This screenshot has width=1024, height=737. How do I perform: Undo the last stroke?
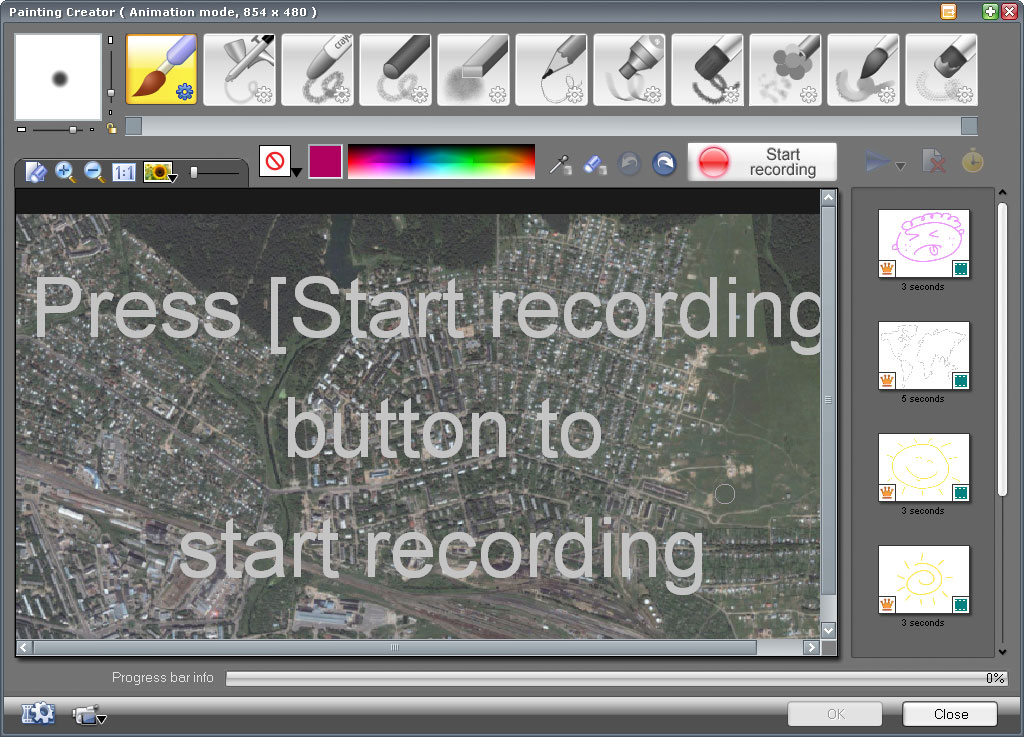coord(630,163)
